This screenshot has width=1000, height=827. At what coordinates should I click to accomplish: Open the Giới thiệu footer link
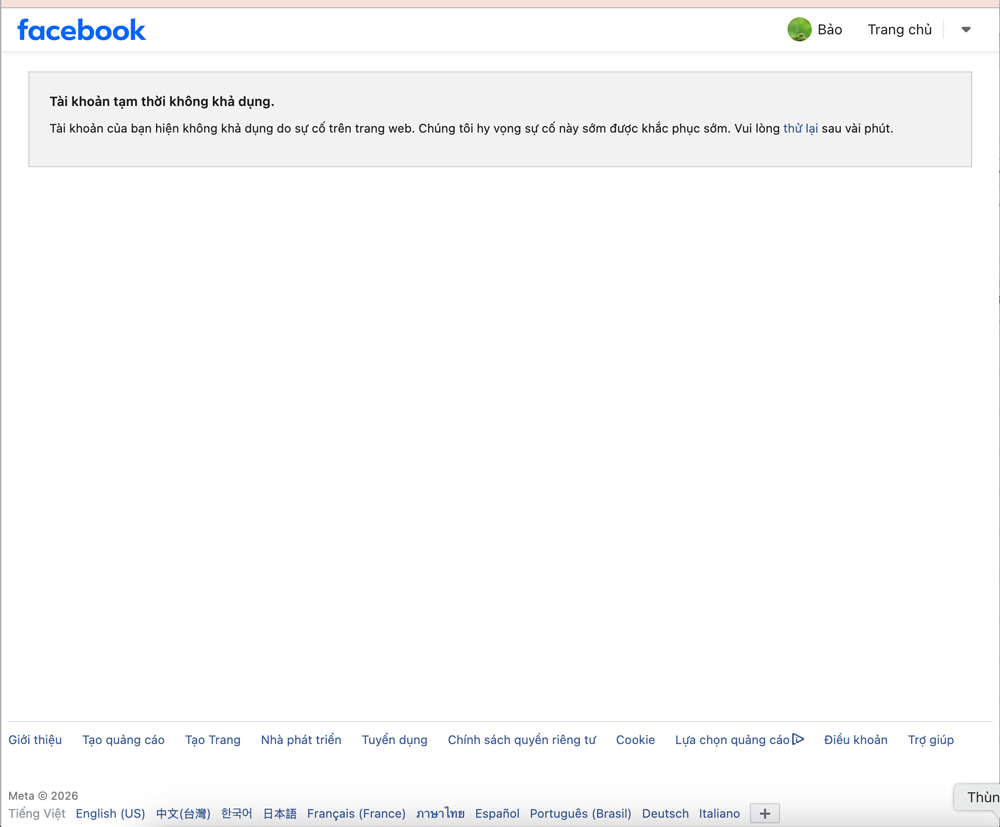point(35,740)
